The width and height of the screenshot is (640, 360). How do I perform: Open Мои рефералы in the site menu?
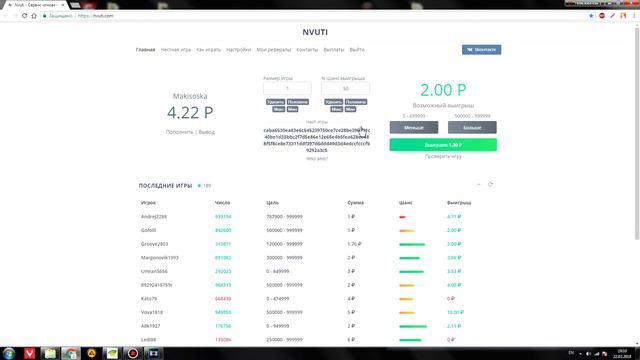point(273,50)
